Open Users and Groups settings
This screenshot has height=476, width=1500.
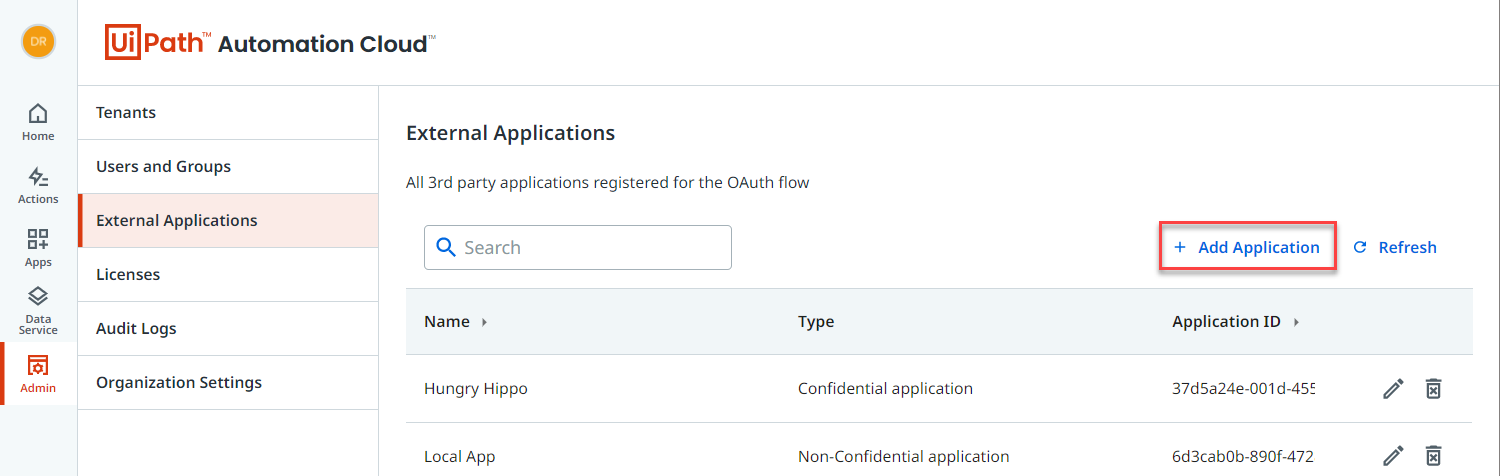click(228, 167)
